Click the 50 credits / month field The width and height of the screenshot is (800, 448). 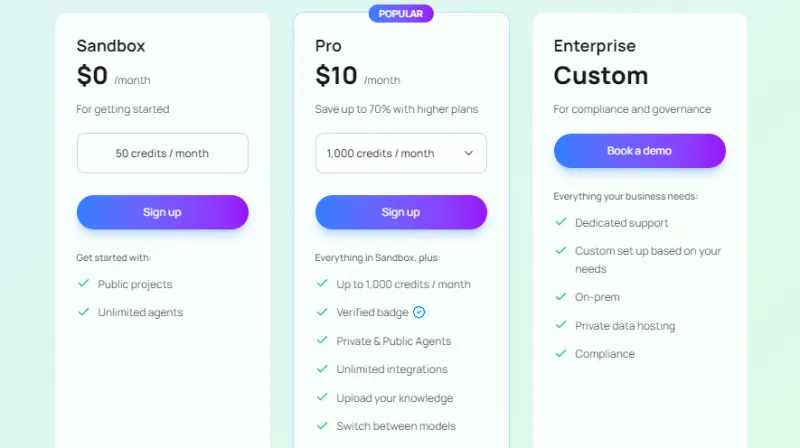click(162, 153)
